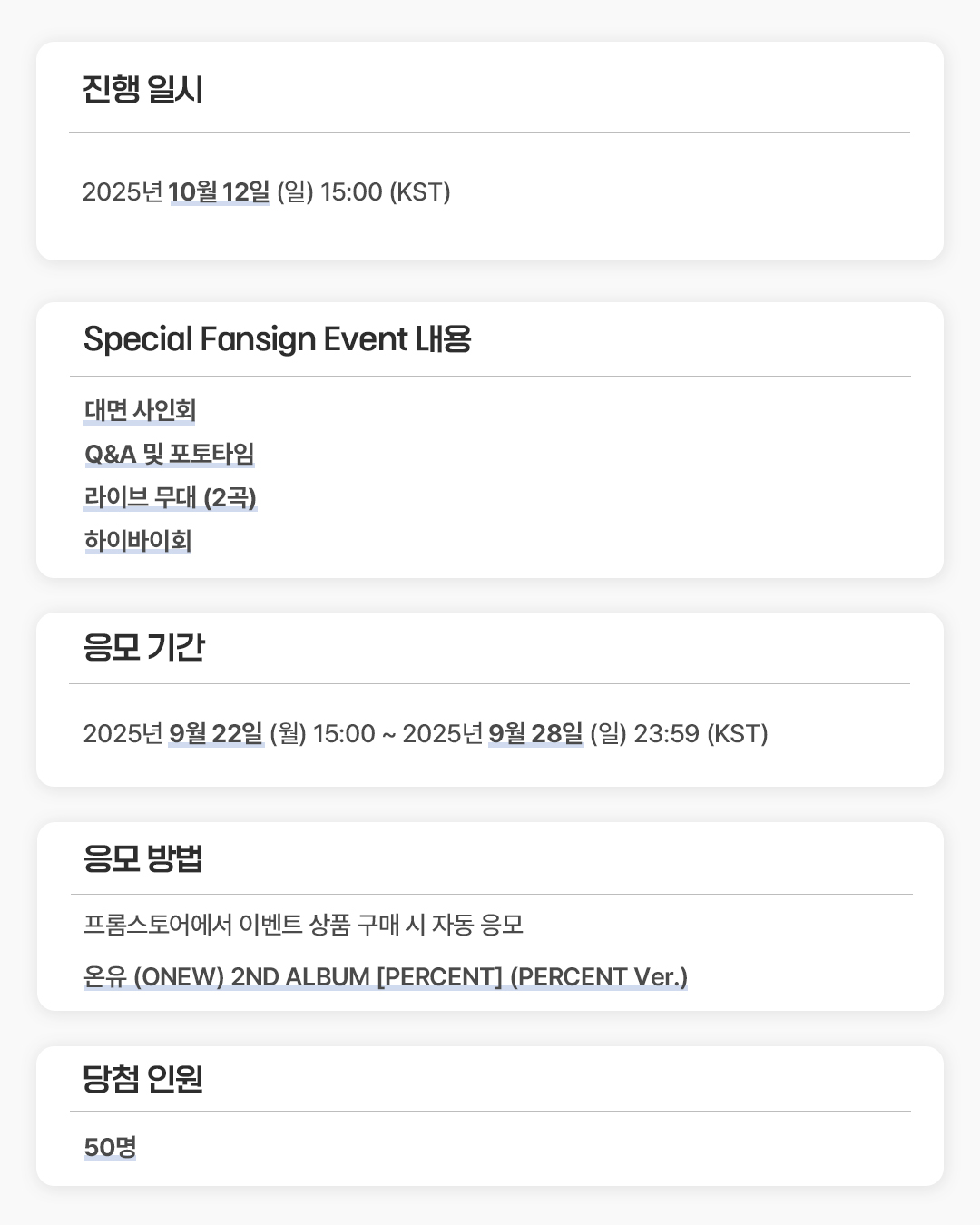Screen dimensions: 980x1225
Task: Click "15:00 (KST)" under 진행 일시
Action: click(x=386, y=191)
